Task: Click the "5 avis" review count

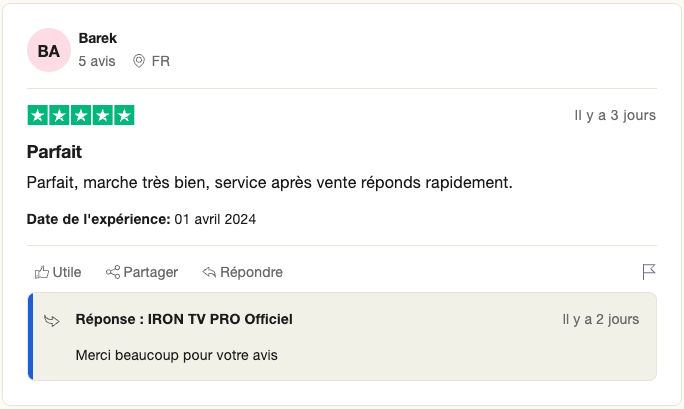Action: [97, 61]
